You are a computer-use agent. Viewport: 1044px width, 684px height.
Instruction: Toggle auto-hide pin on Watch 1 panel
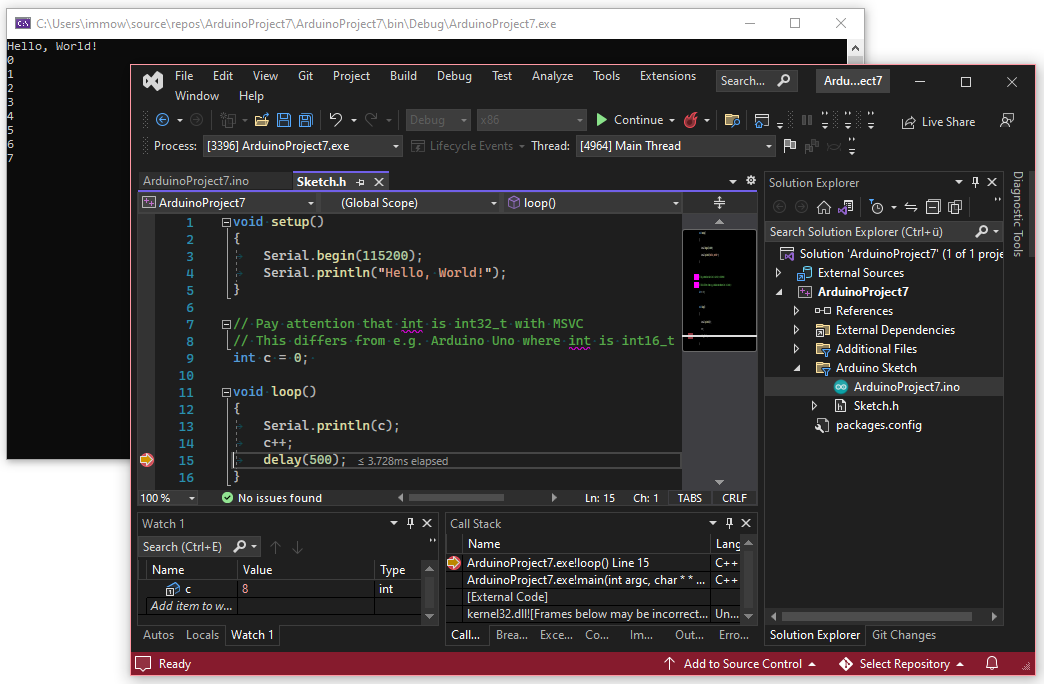(410, 523)
